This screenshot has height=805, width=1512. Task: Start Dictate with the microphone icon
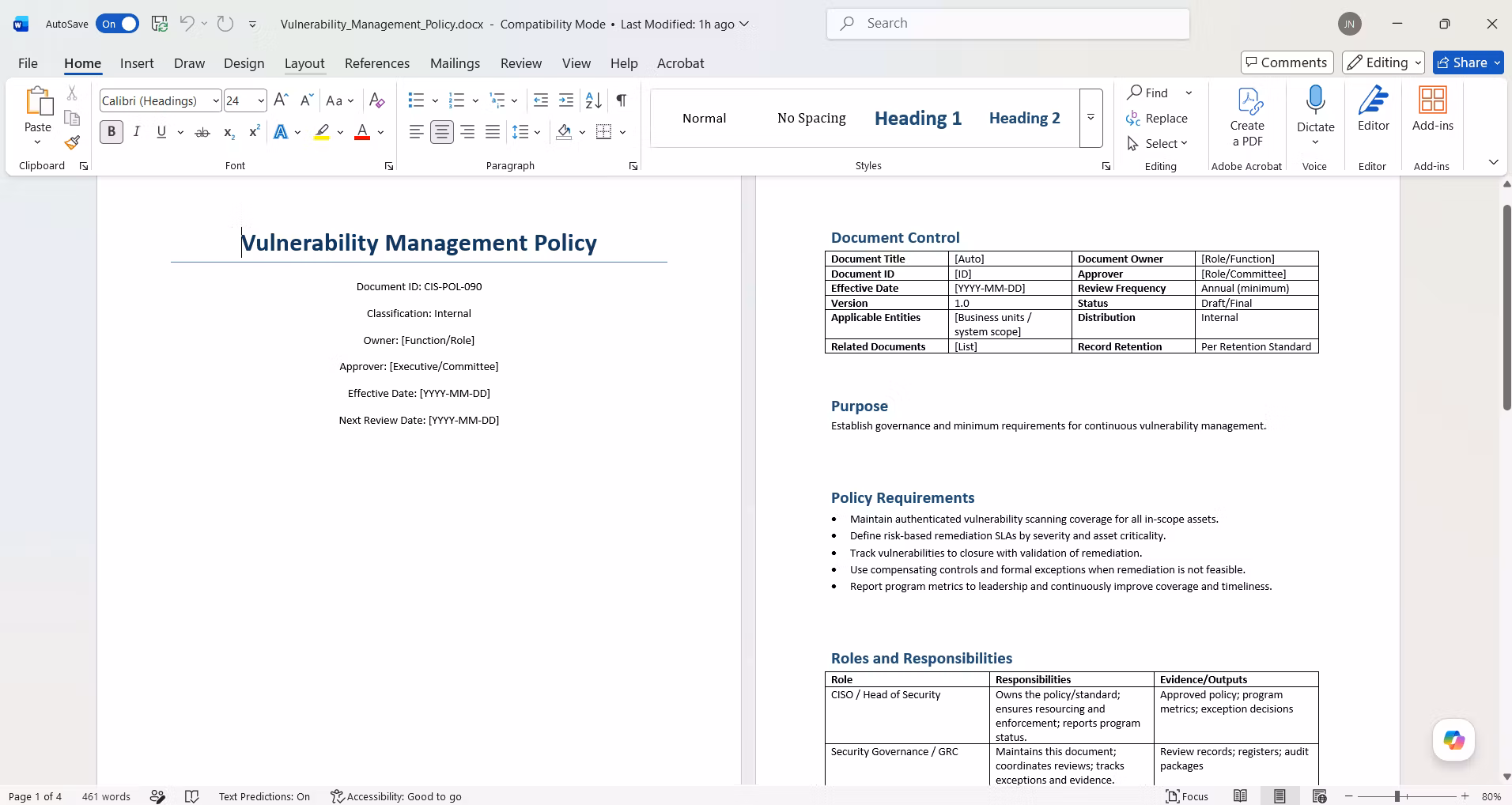[1316, 101]
